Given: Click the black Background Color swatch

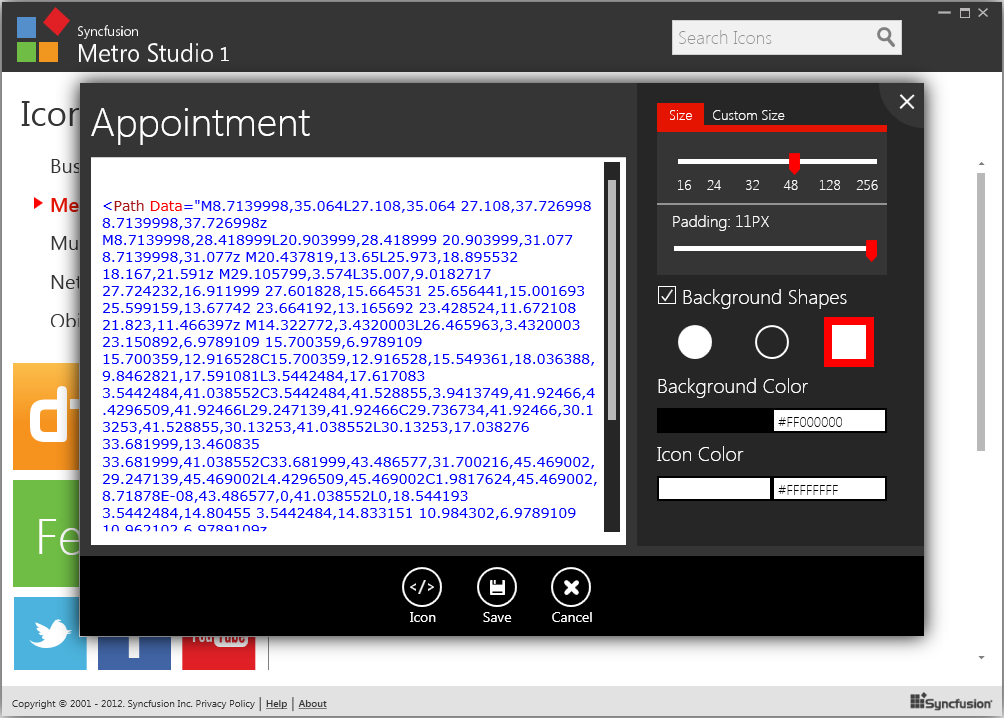Looking at the screenshot, I should [x=714, y=421].
